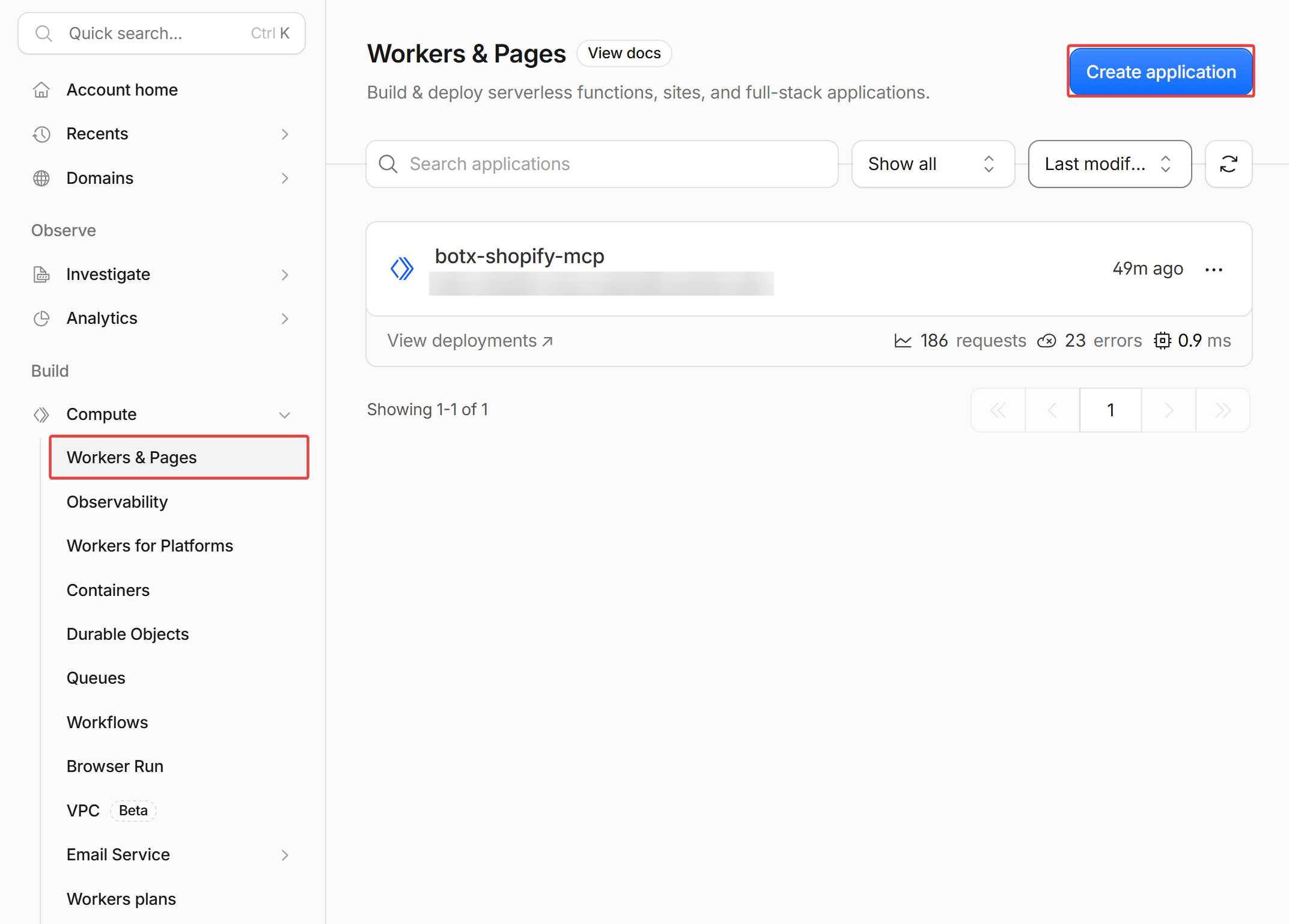Screen dimensions: 1289x924
Task: Open the three-dot menu for botx-shopify-mcp
Action: [1214, 270]
